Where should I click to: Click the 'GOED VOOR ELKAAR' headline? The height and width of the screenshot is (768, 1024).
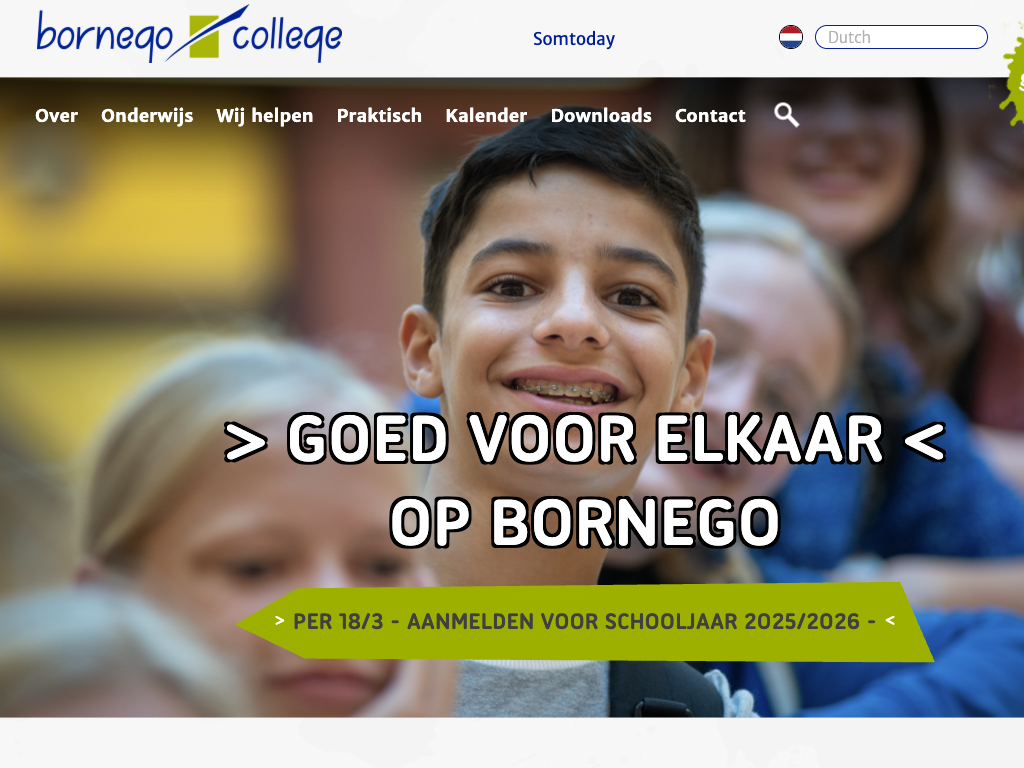pyautogui.click(x=585, y=439)
